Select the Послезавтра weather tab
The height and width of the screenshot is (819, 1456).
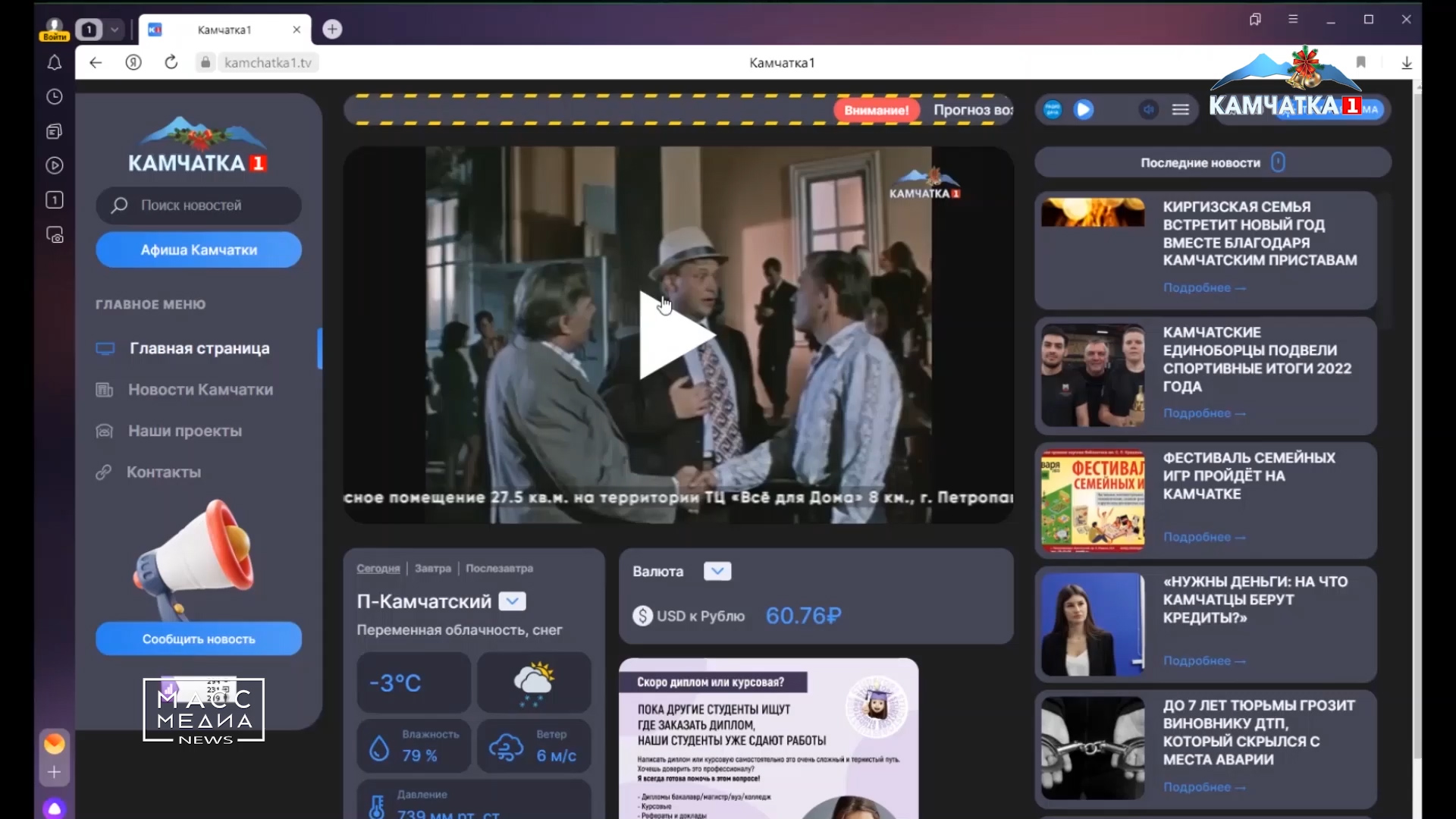pyautogui.click(x=499, y=569)
